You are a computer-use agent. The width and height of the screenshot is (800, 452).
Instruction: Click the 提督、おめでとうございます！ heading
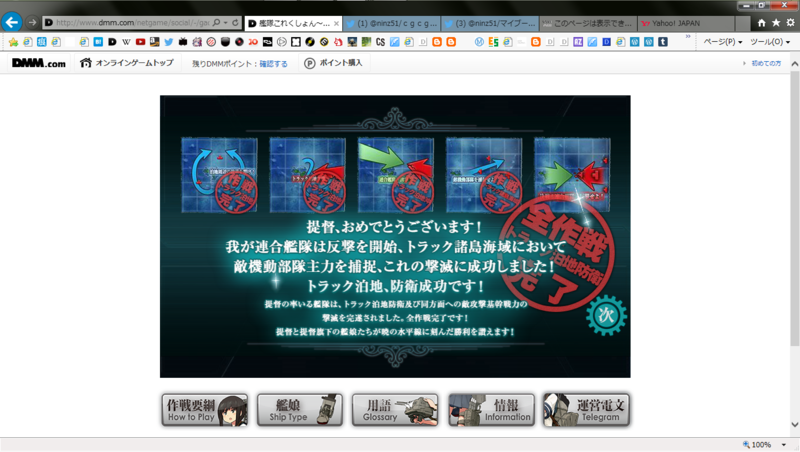(x=395, y=227)
